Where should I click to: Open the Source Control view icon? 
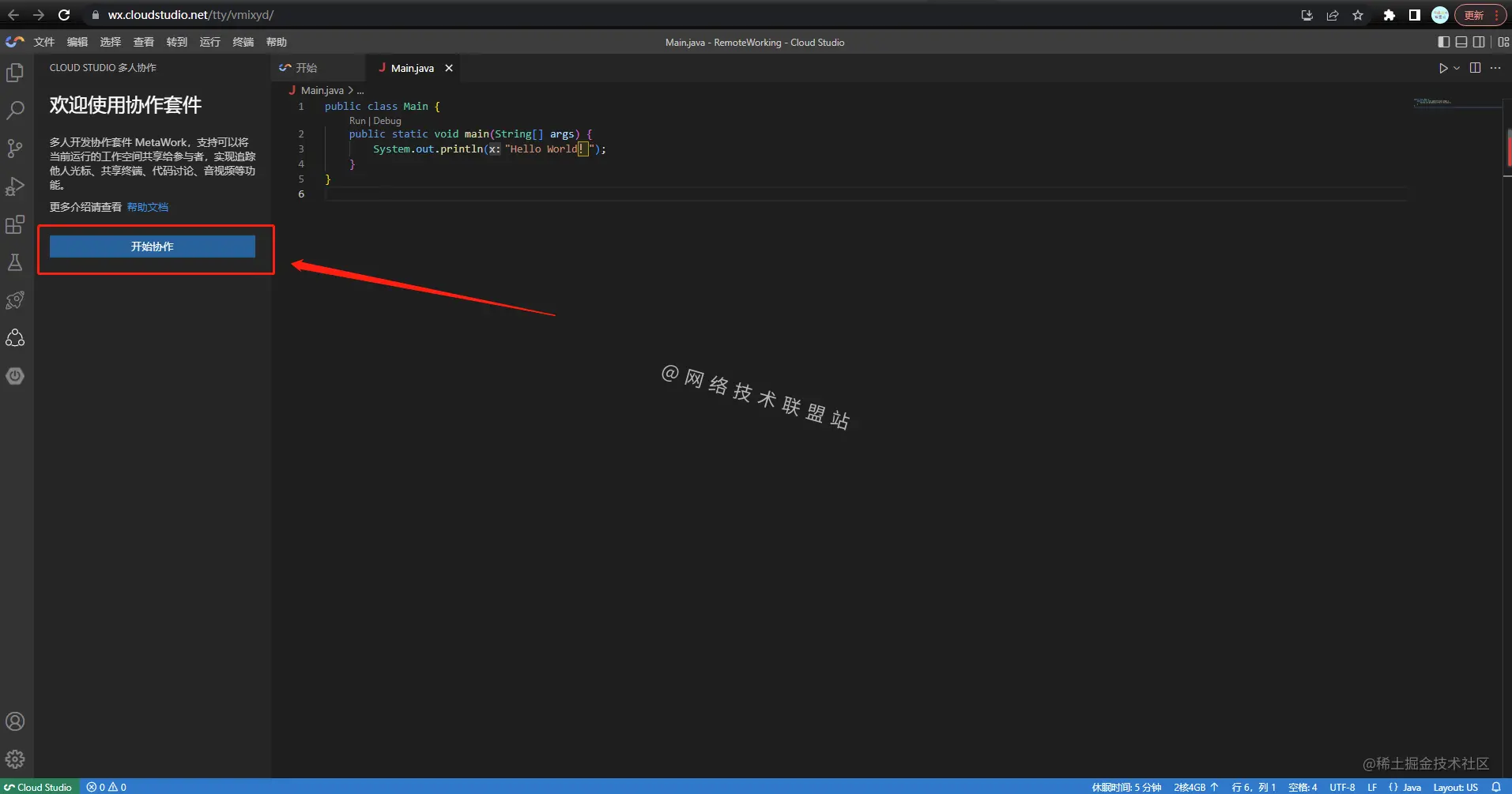coord(15,149)
